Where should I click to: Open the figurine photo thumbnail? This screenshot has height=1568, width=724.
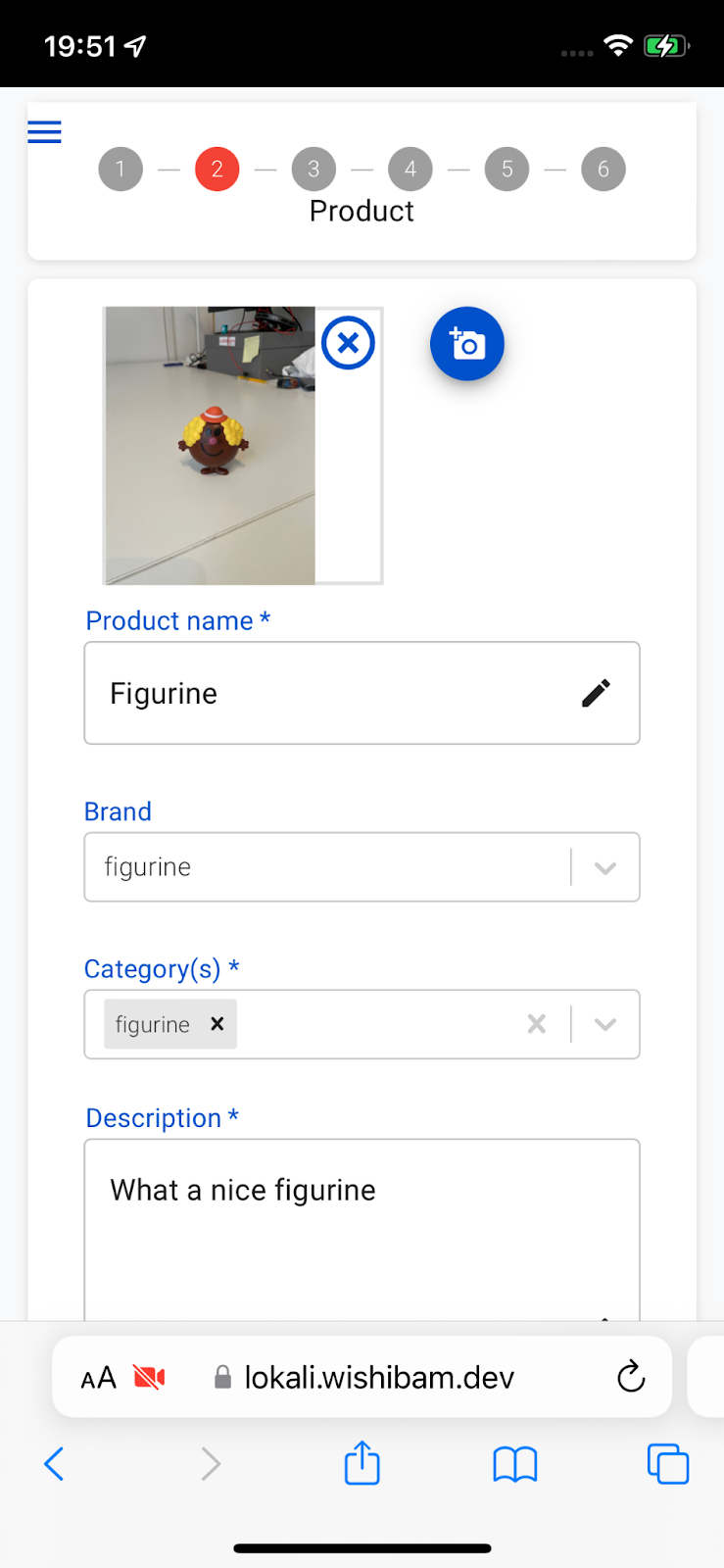(211, 446)
